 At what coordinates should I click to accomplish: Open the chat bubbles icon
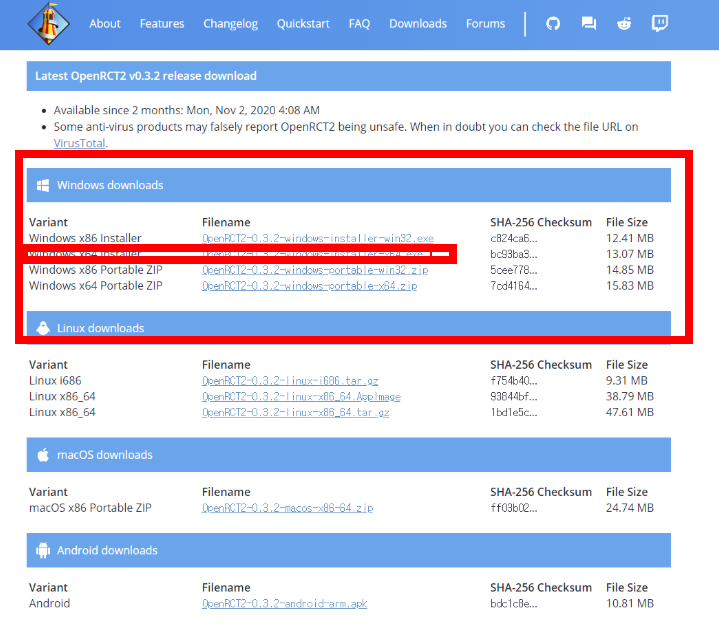(589, 23)
